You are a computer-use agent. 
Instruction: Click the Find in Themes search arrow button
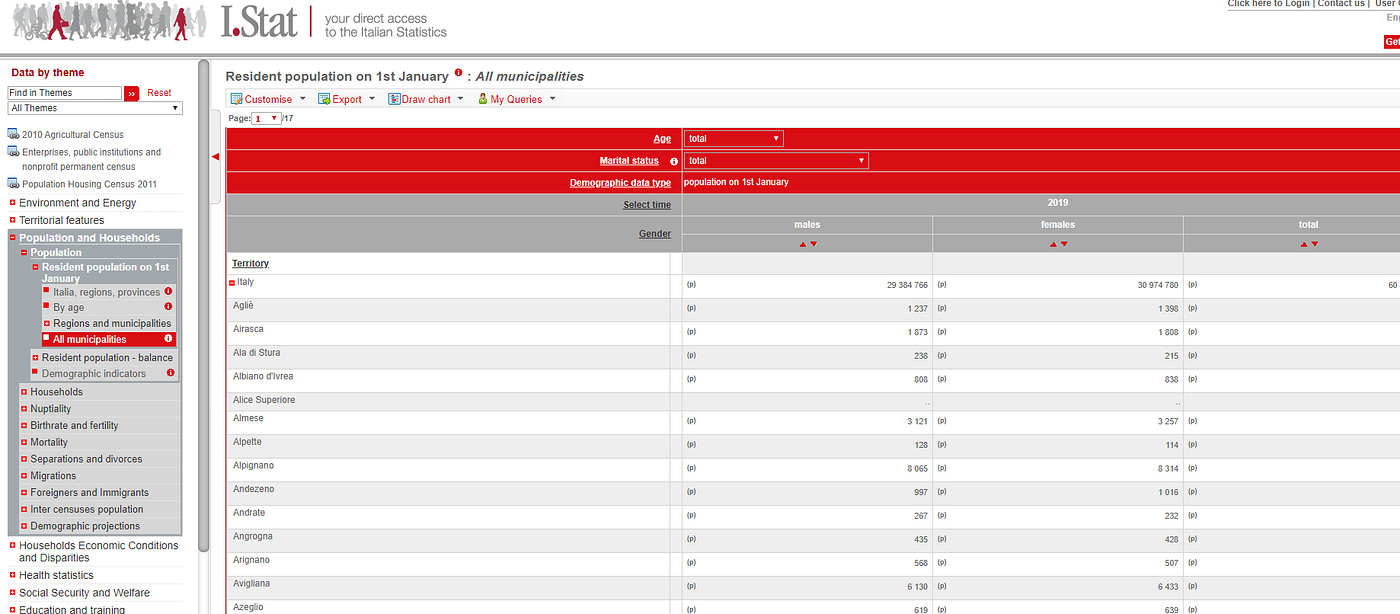(x=131, y=93)
